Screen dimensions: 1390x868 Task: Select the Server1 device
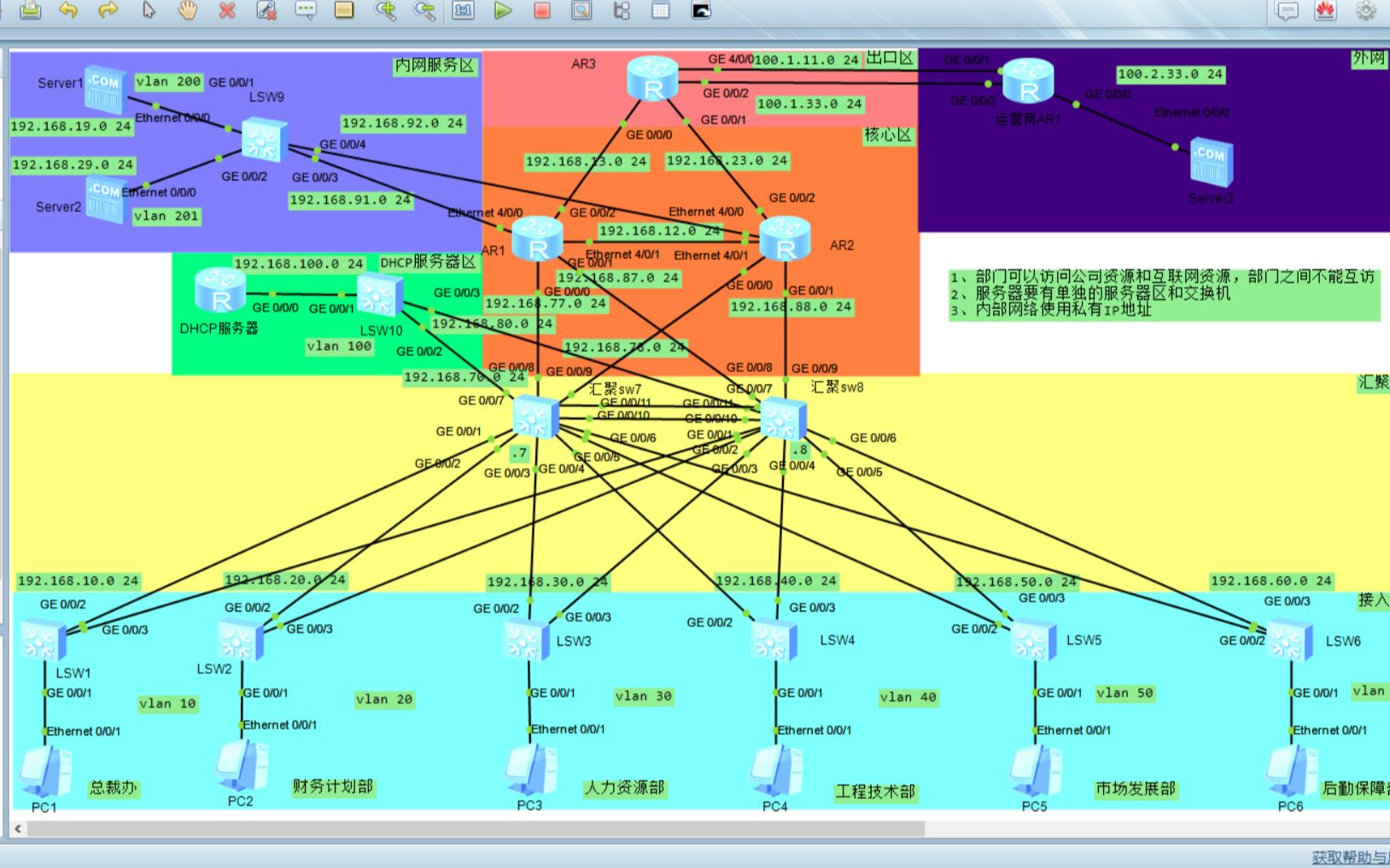click(x=106, y=89)
